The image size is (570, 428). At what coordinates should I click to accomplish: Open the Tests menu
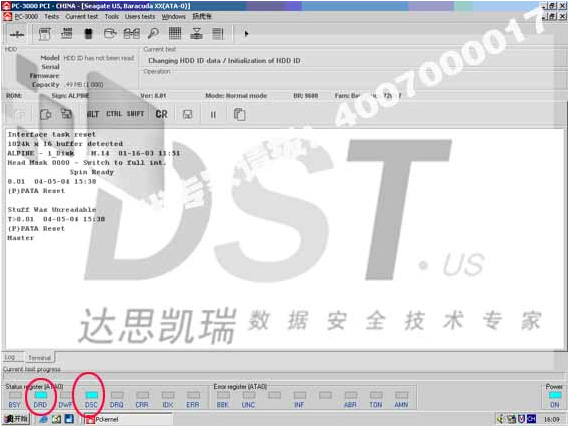coord(52,16)
